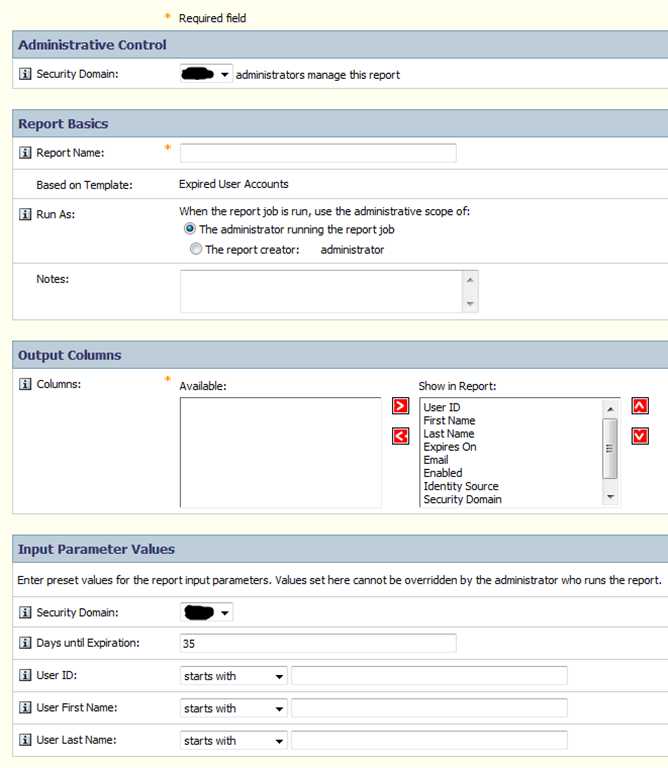This screenshot has width=668, height=768.
Task: Click info icon beside Columns label
Action: 26,385
